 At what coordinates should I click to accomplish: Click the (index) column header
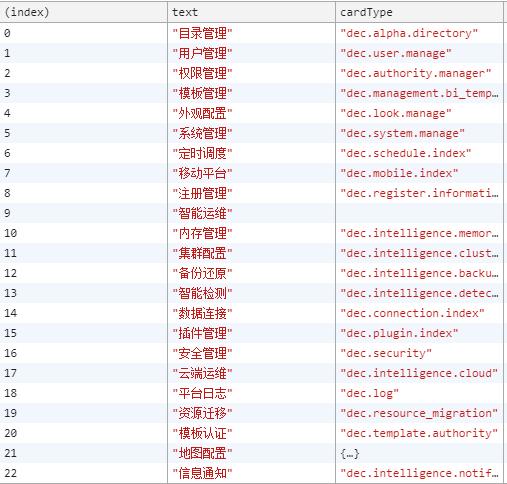(83, 12)
